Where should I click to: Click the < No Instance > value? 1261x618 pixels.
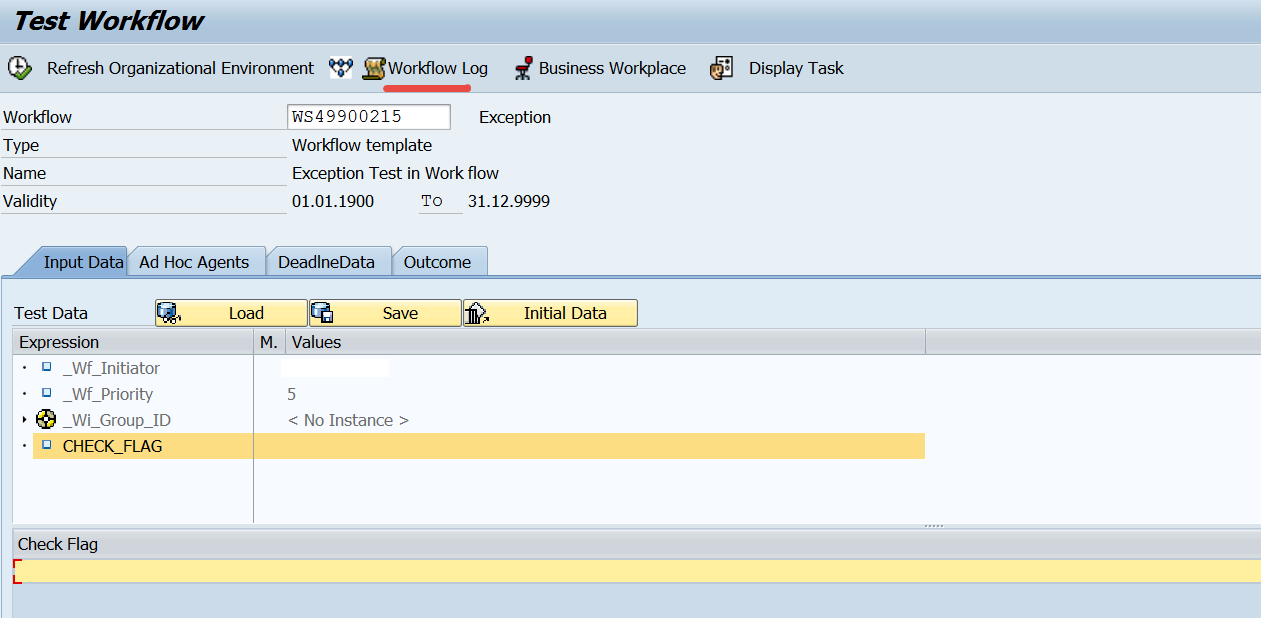(348, 420)
